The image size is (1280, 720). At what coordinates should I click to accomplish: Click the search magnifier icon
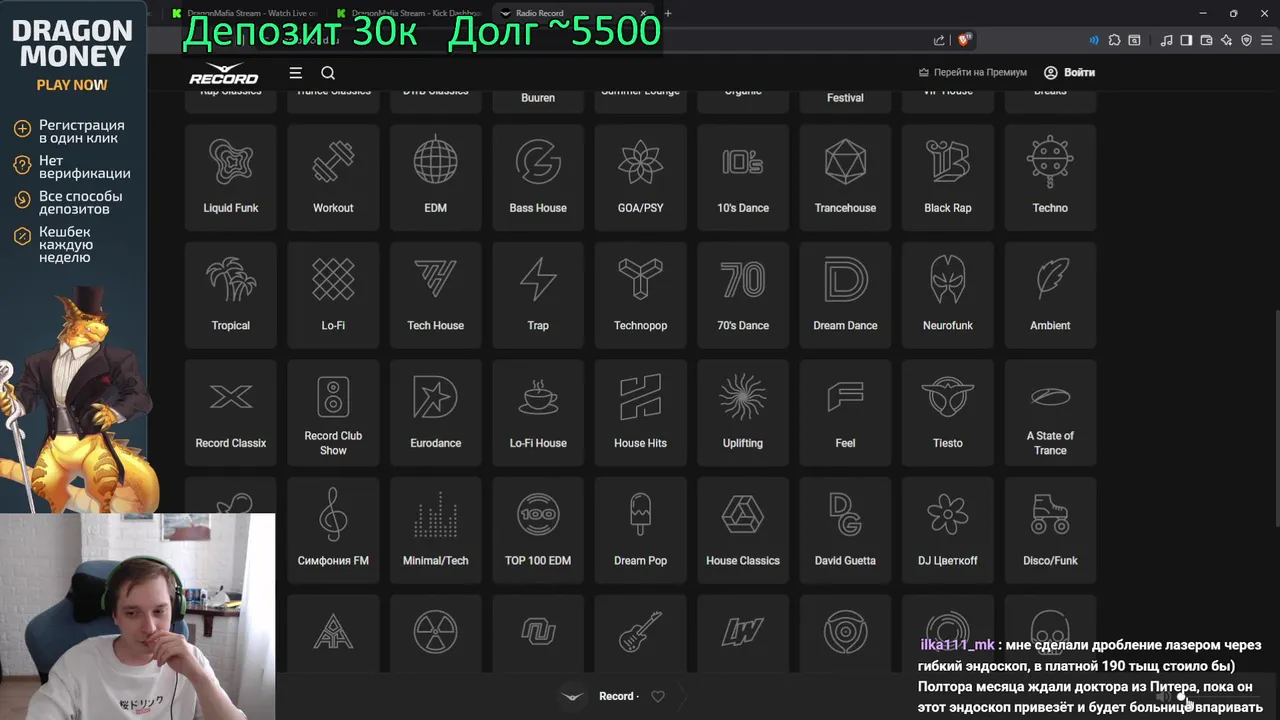tap(328, 73)
